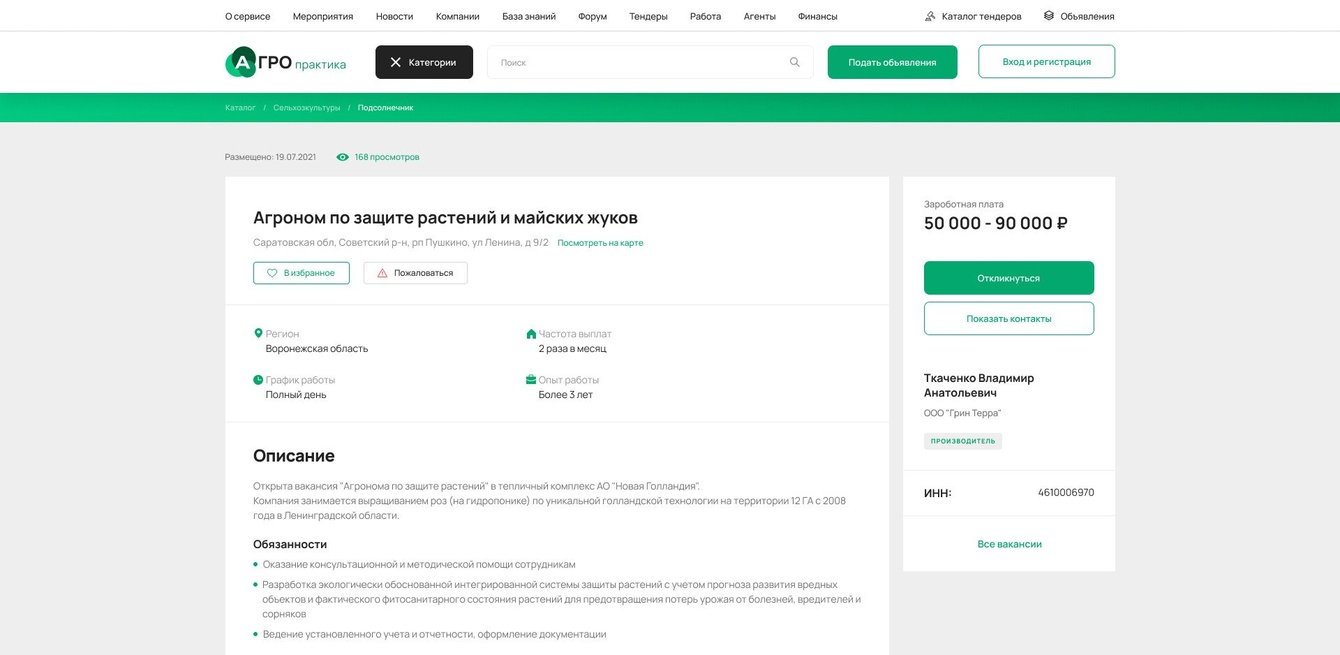Click the tender catalog icon
Viewport: 1340px width, 655px height.
(x=930, y=16)
